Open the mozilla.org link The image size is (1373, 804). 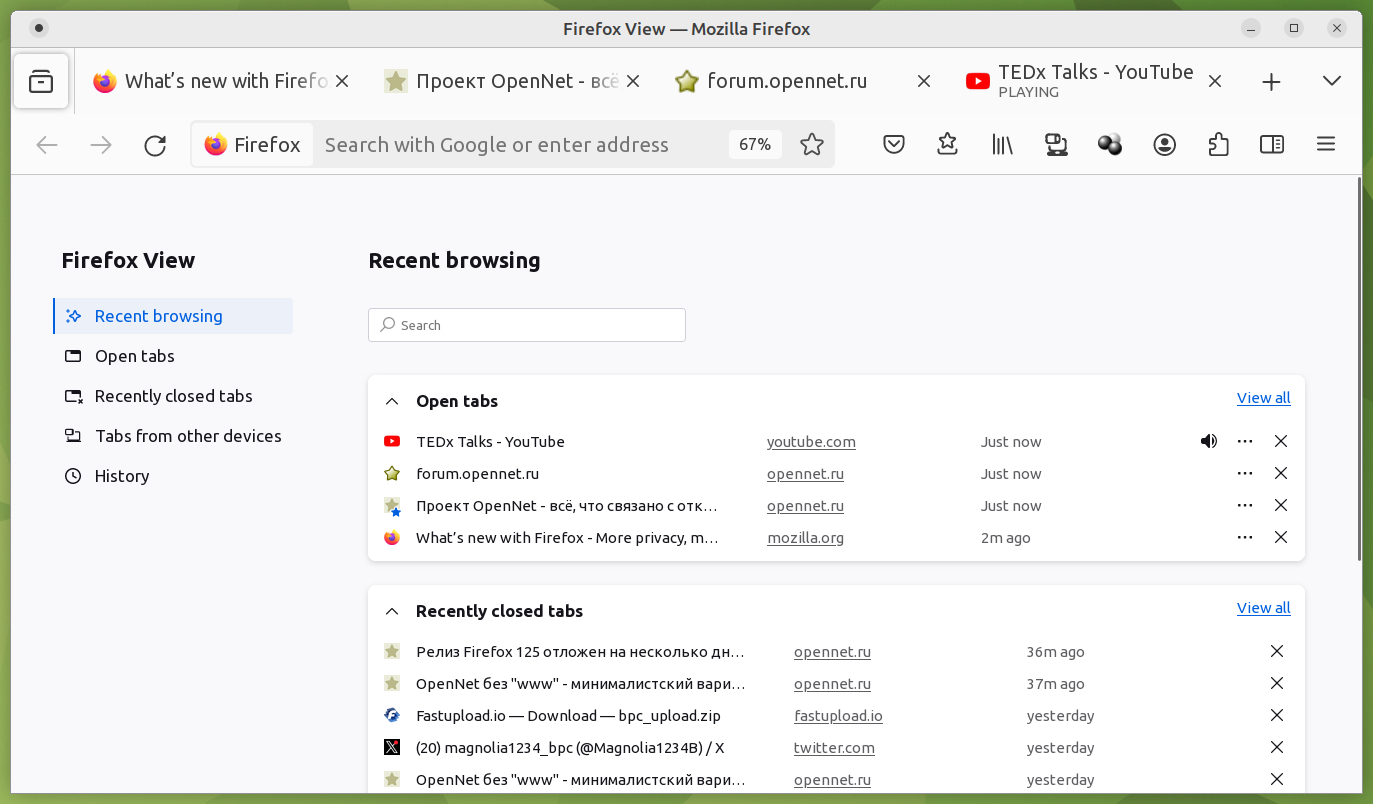(805, 538)
